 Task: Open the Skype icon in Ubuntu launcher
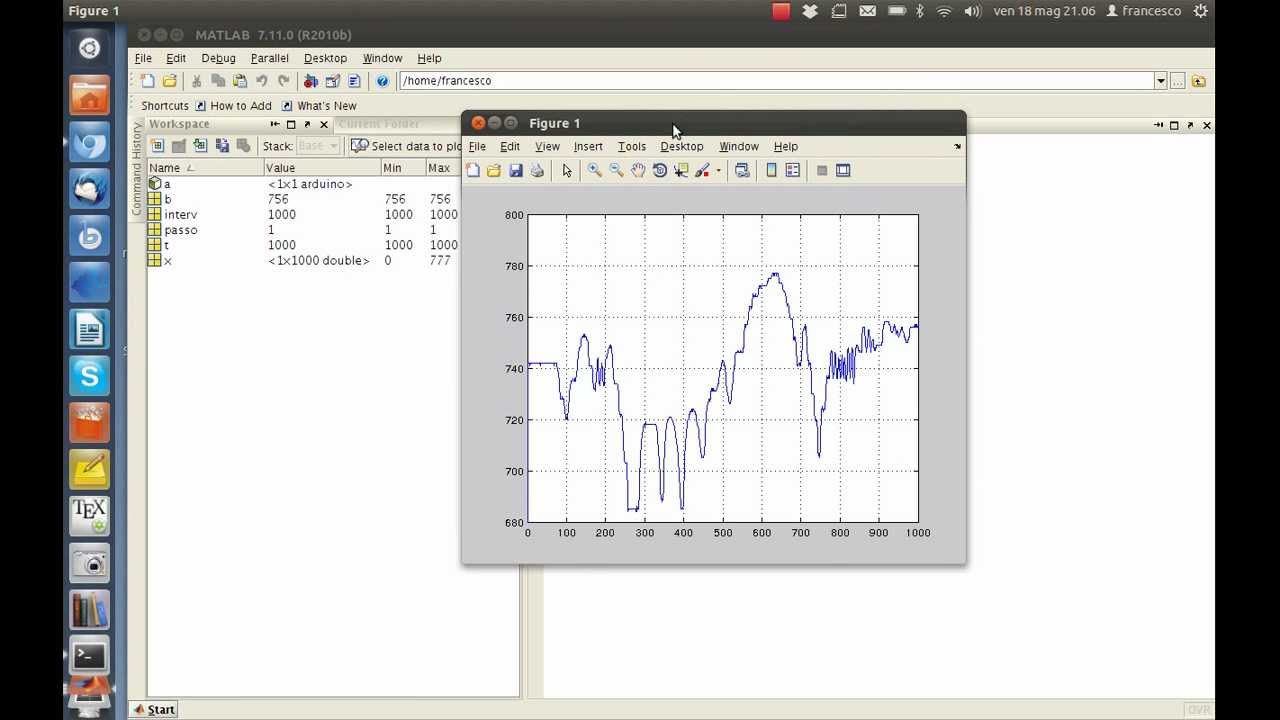pos(89,376)
